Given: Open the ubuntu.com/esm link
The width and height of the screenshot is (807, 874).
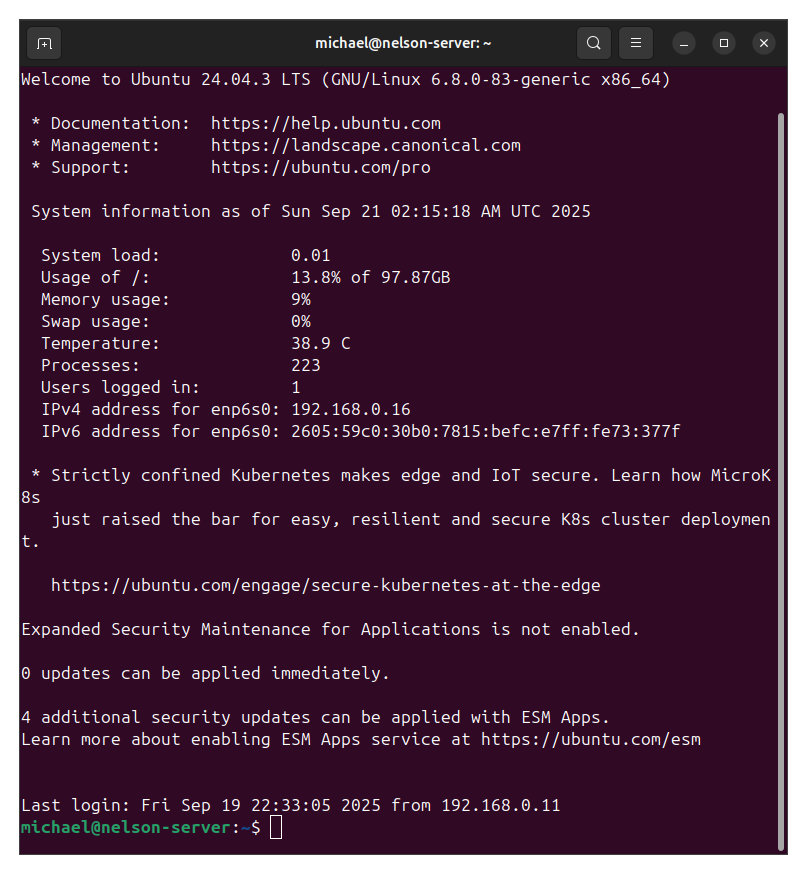Looking at the screenshot, I should [x=590, y=740].
